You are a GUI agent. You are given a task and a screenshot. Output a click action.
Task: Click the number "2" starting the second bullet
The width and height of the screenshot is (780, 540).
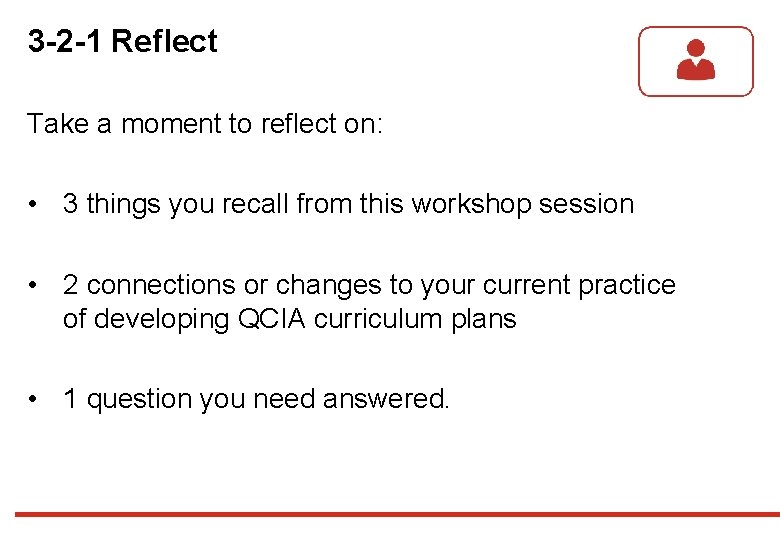[x=70, y=285]
